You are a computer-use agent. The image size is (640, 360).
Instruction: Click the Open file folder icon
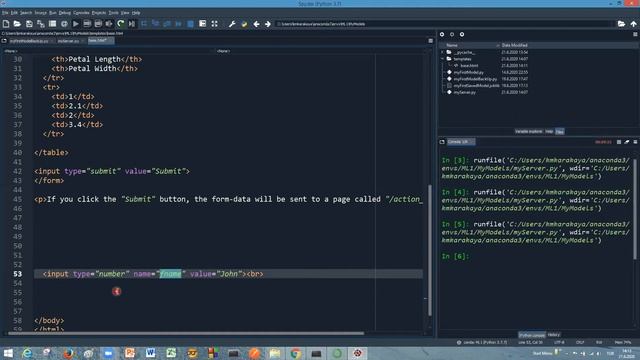point(17,24)
